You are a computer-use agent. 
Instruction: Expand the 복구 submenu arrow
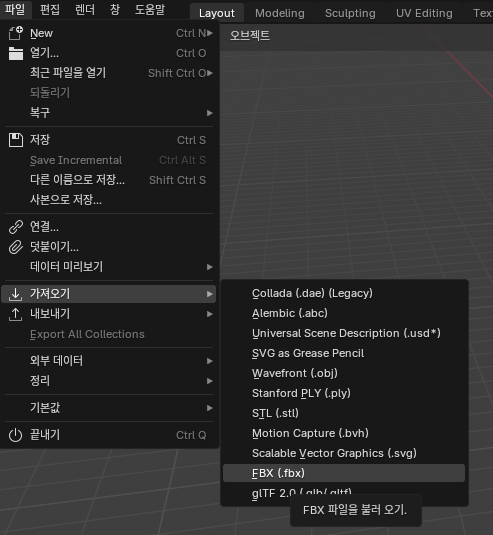click(210, 113)
